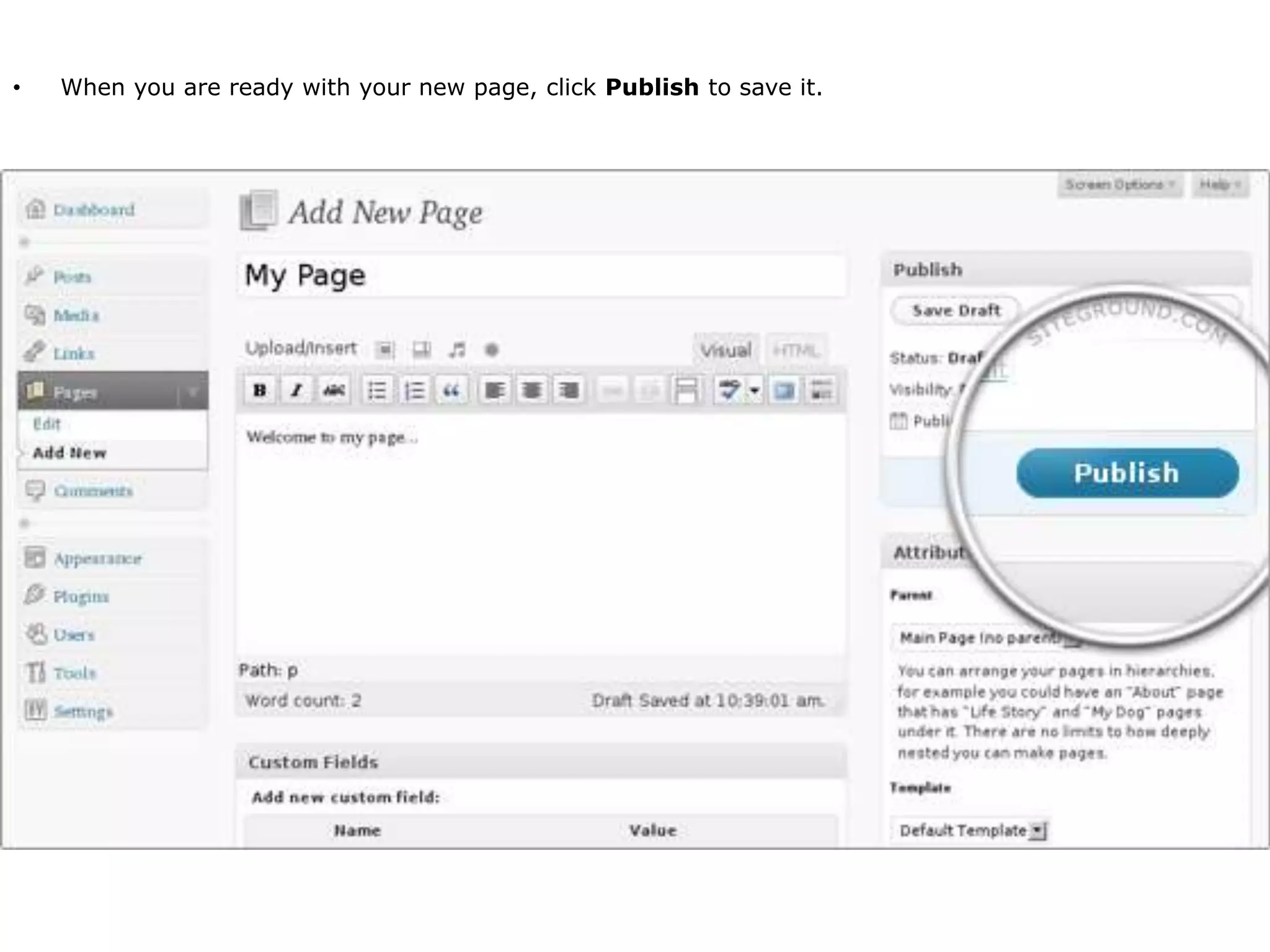
Task: Add audio via Upload/Insert
Action: (x=457, y=350)
